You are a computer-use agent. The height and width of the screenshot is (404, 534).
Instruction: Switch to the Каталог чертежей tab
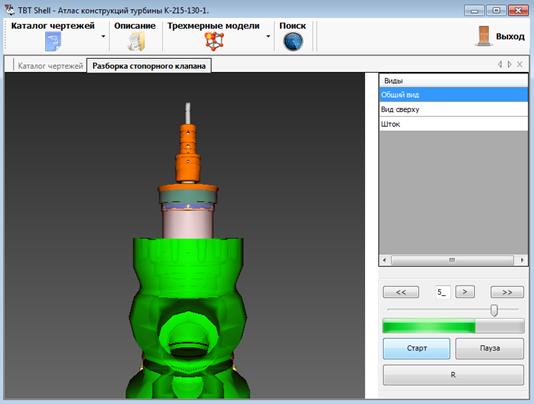(x=50, y=66)
